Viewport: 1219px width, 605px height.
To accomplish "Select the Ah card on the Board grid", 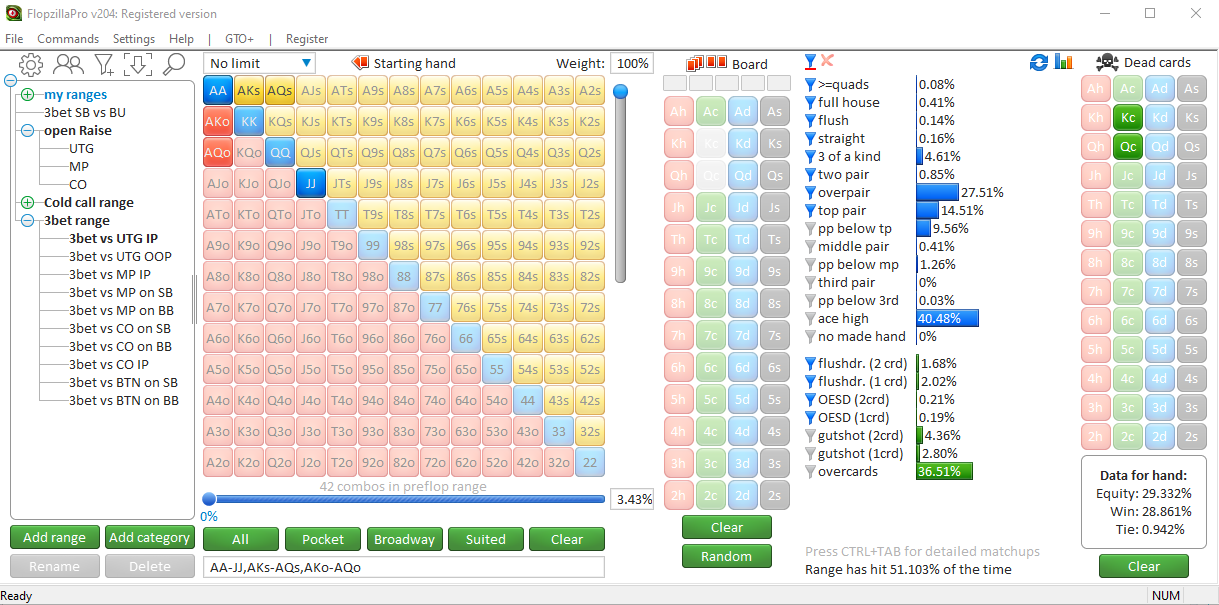I will pos(679,111).
